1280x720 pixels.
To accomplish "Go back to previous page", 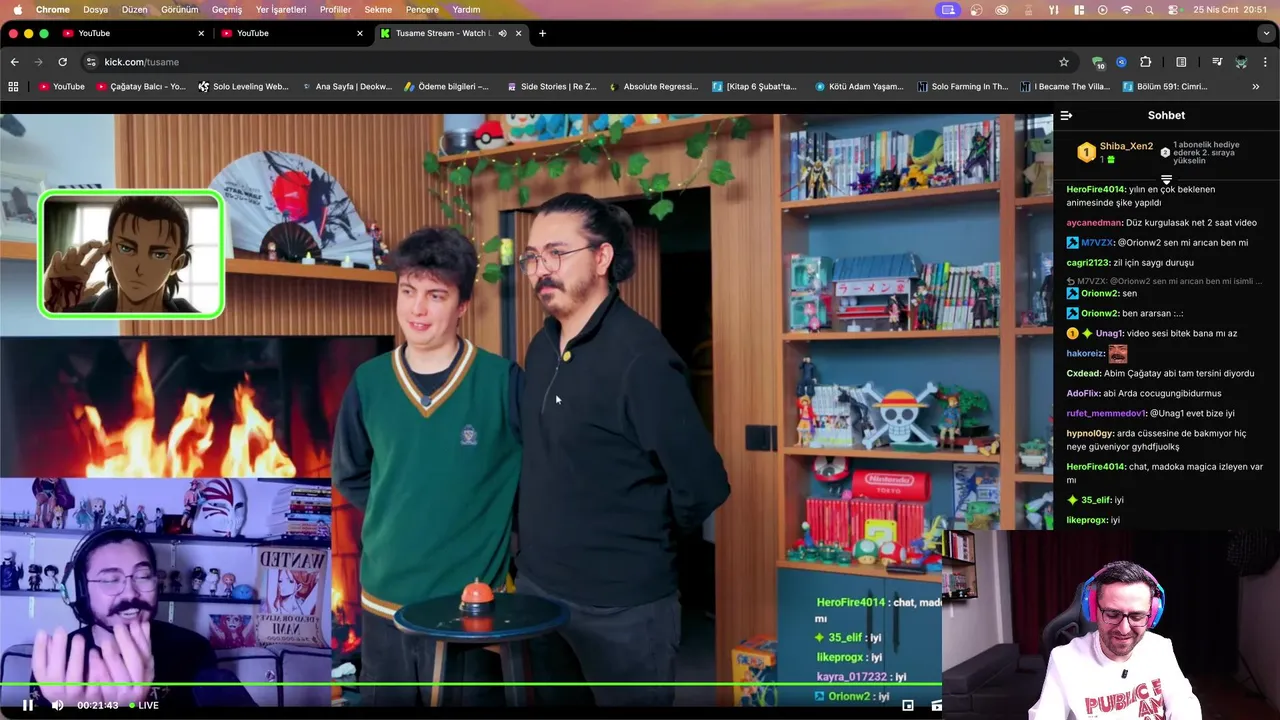I will tap(14, 62).
